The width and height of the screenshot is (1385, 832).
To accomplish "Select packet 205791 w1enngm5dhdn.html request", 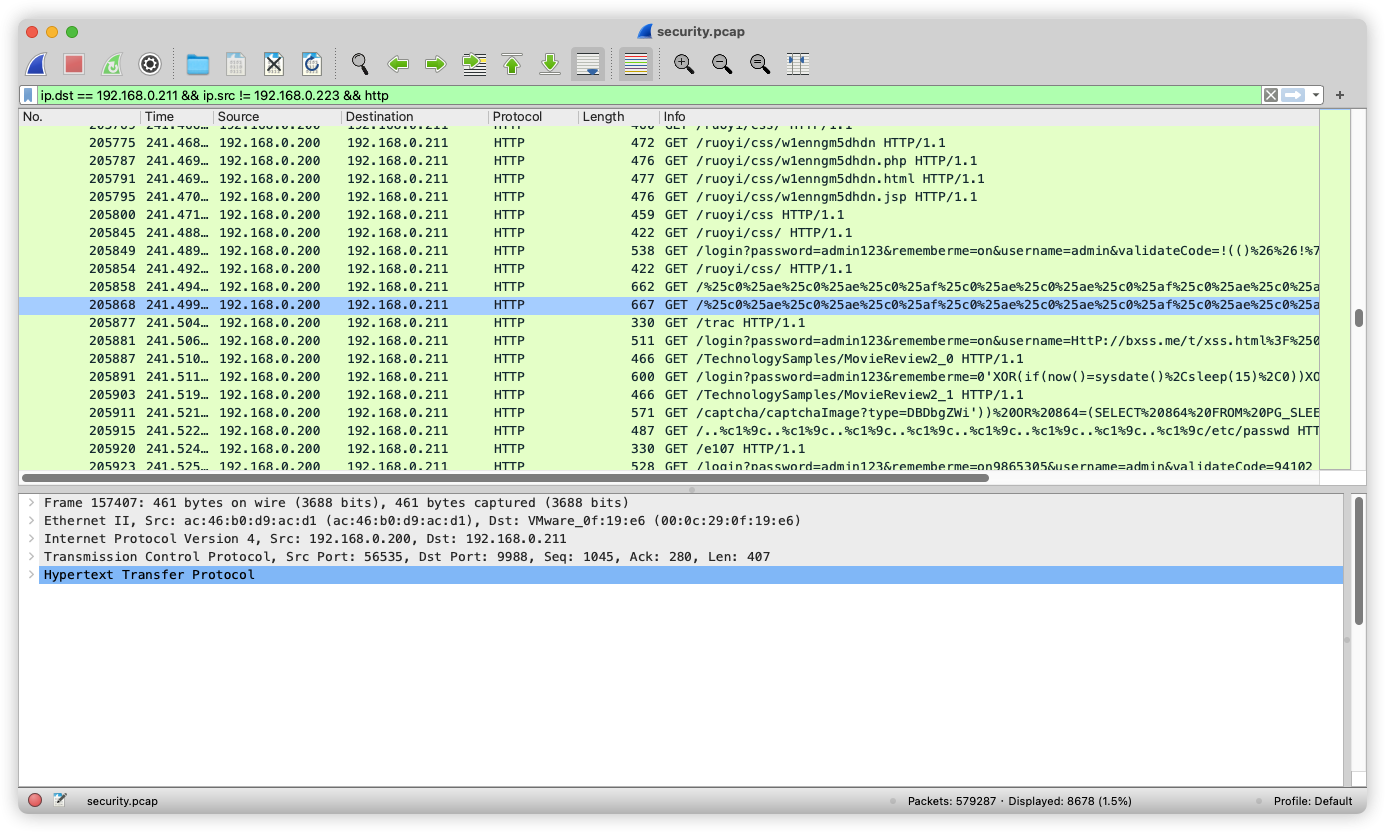I will [669, 179].
